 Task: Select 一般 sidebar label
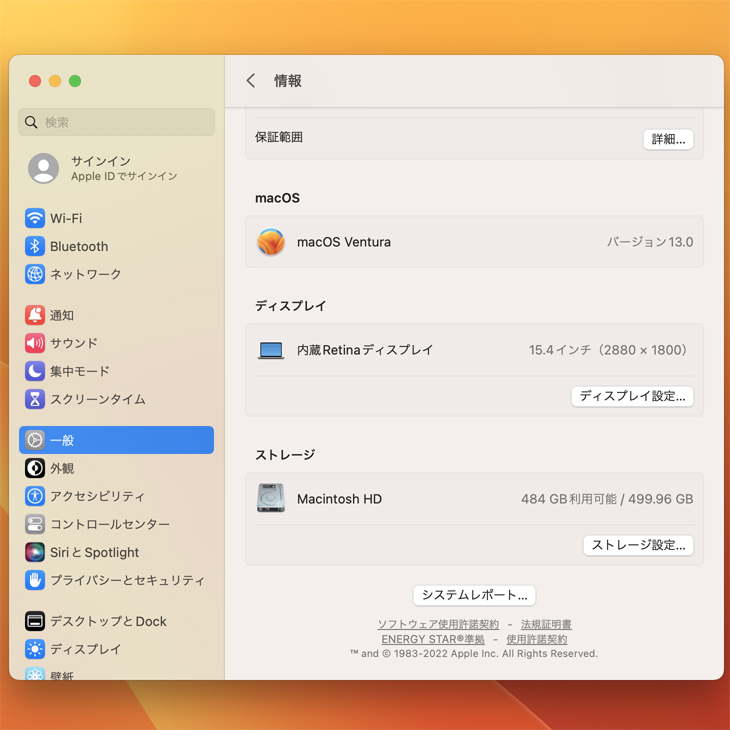tap(62, 440)
